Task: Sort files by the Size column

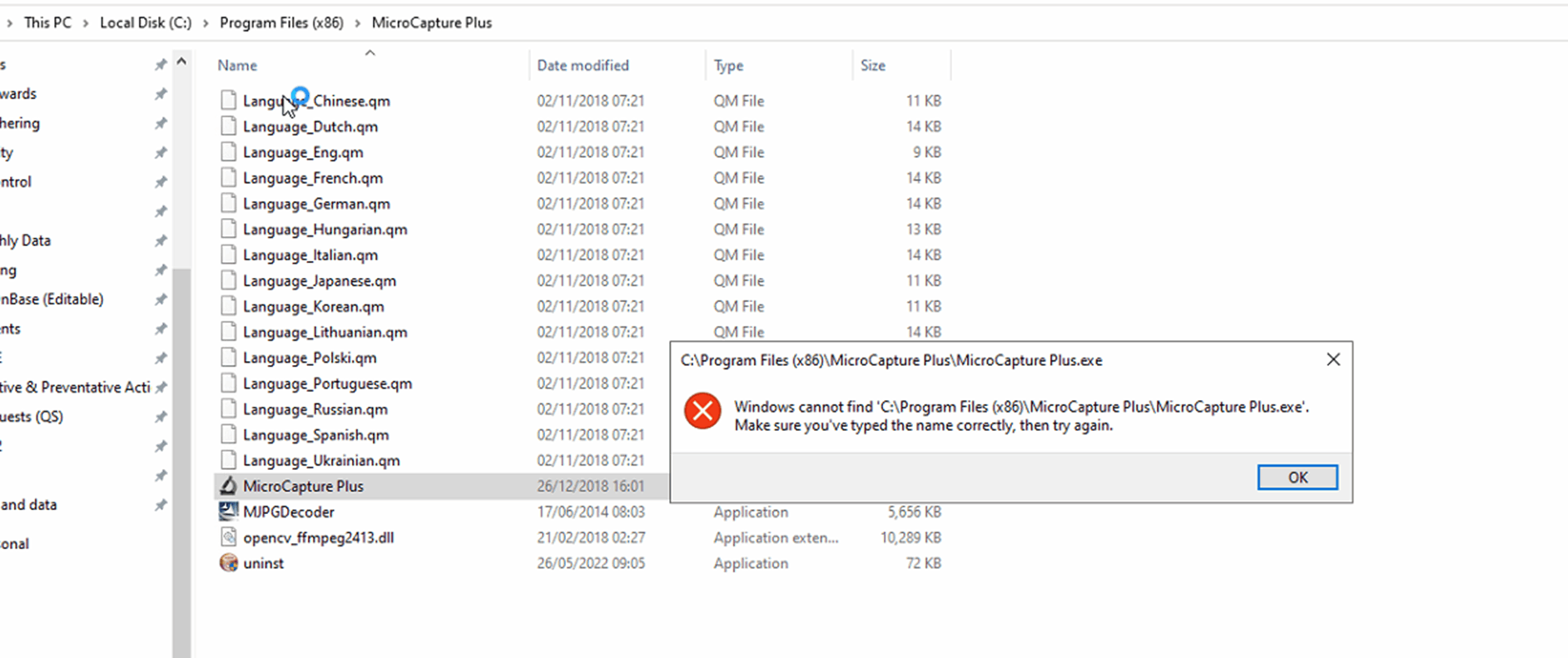Action: (873, 65)
